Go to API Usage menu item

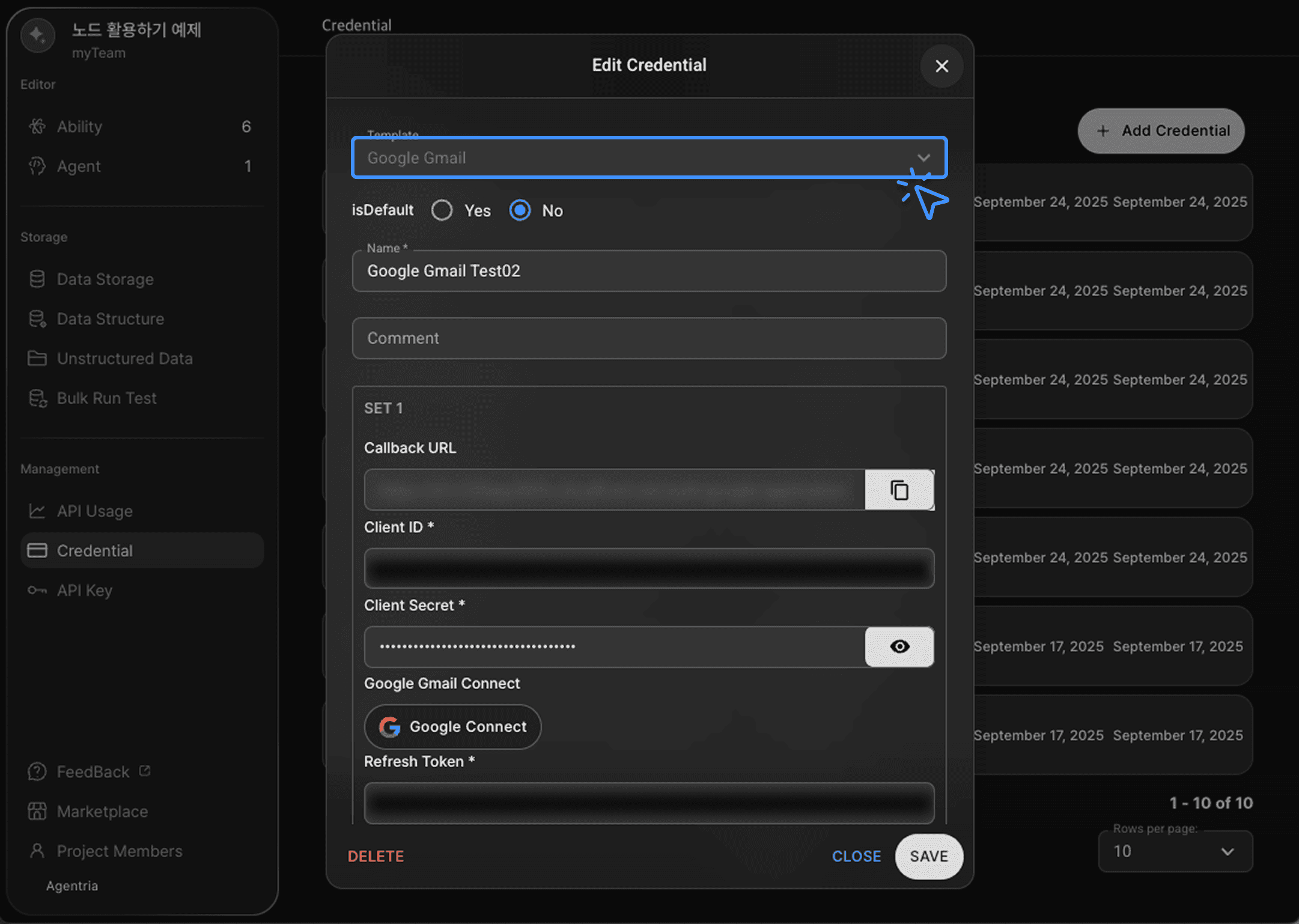(94, 511)
